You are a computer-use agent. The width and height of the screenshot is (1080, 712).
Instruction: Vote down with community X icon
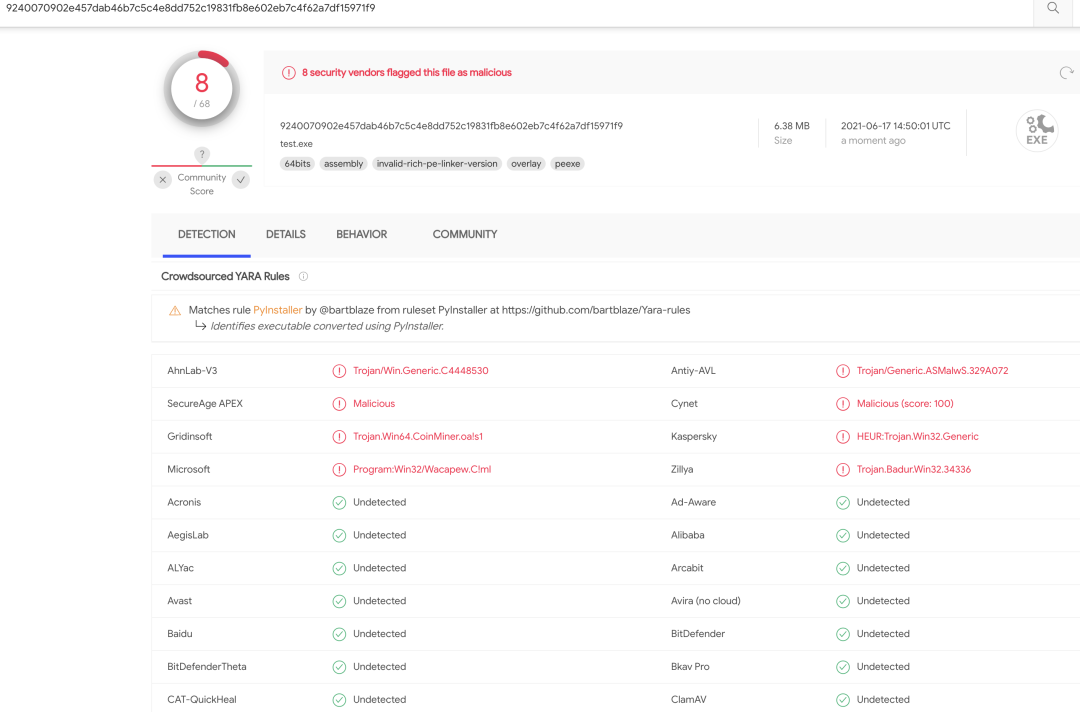163,180
